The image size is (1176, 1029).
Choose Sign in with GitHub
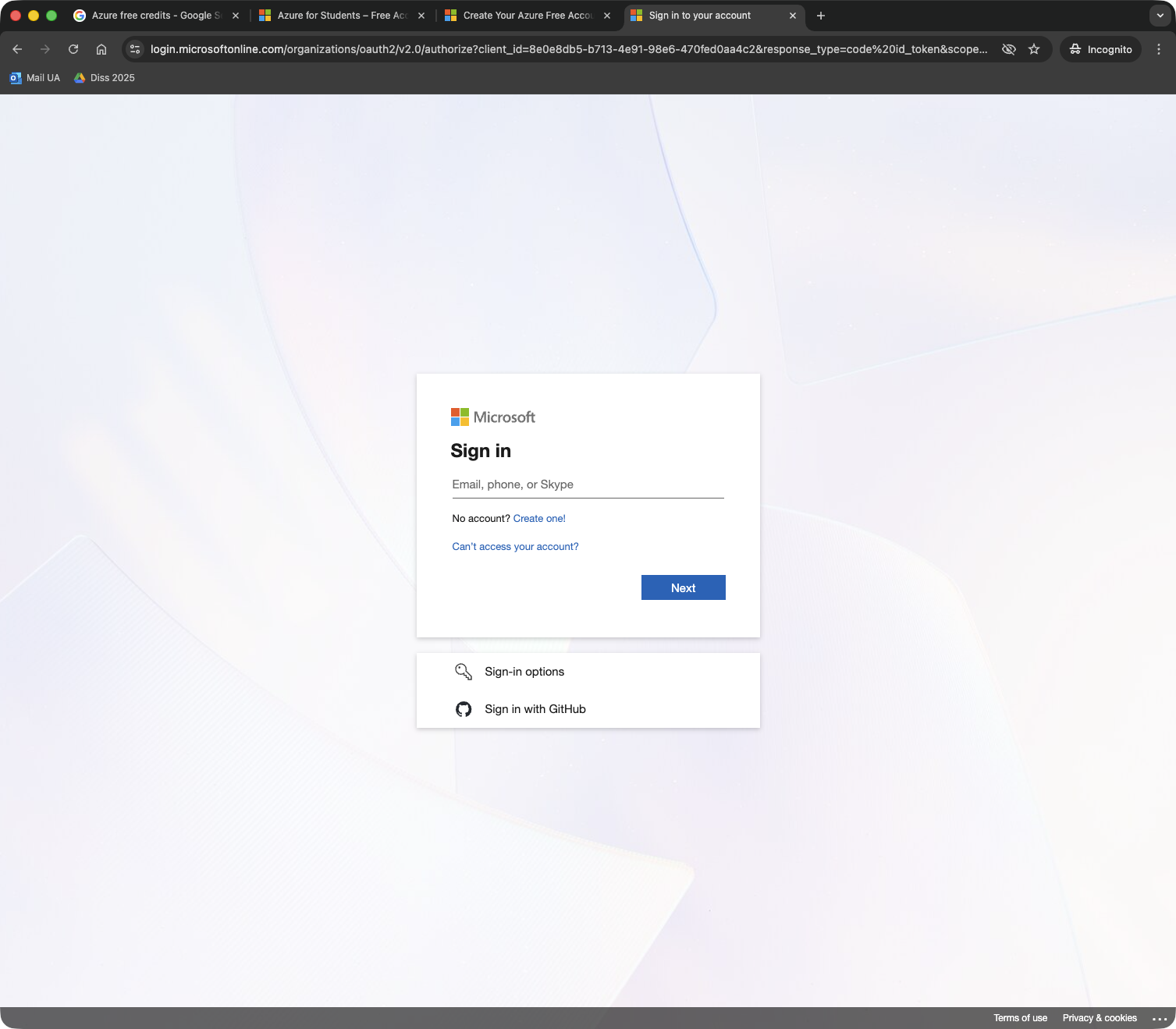pyautogui.click(x=535, y=709)
